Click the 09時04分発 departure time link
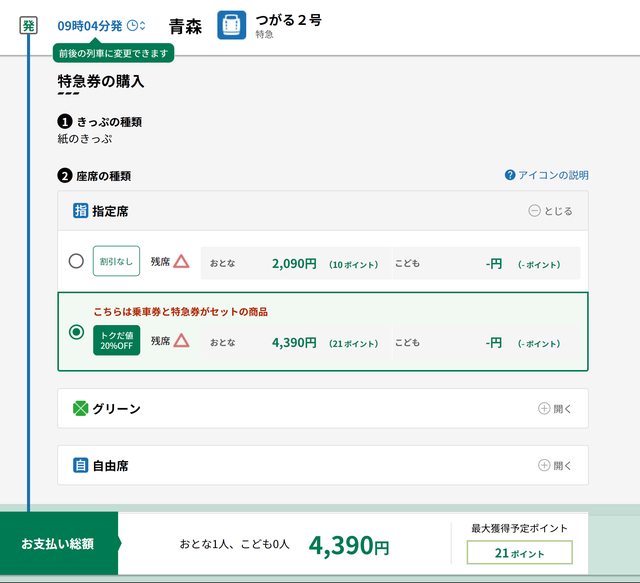The width and height of the screenshot is (640, 583). pyautogui.click(x=89, y=25)
